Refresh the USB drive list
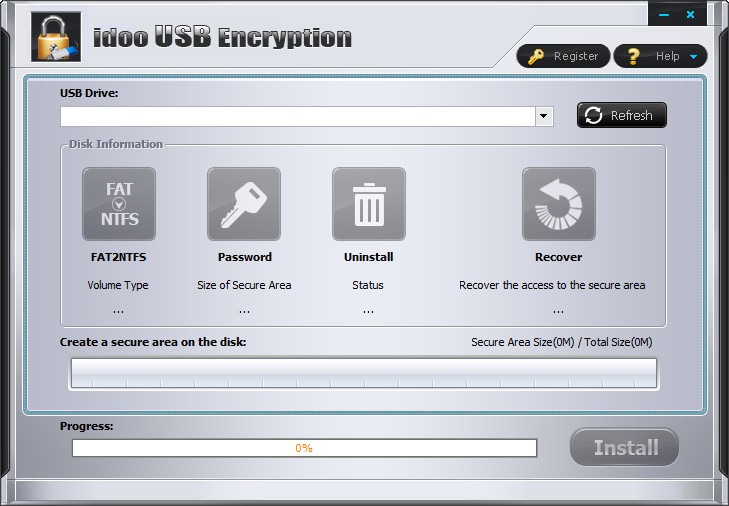This screenshot has height=506, width=729. click(622, 115)
